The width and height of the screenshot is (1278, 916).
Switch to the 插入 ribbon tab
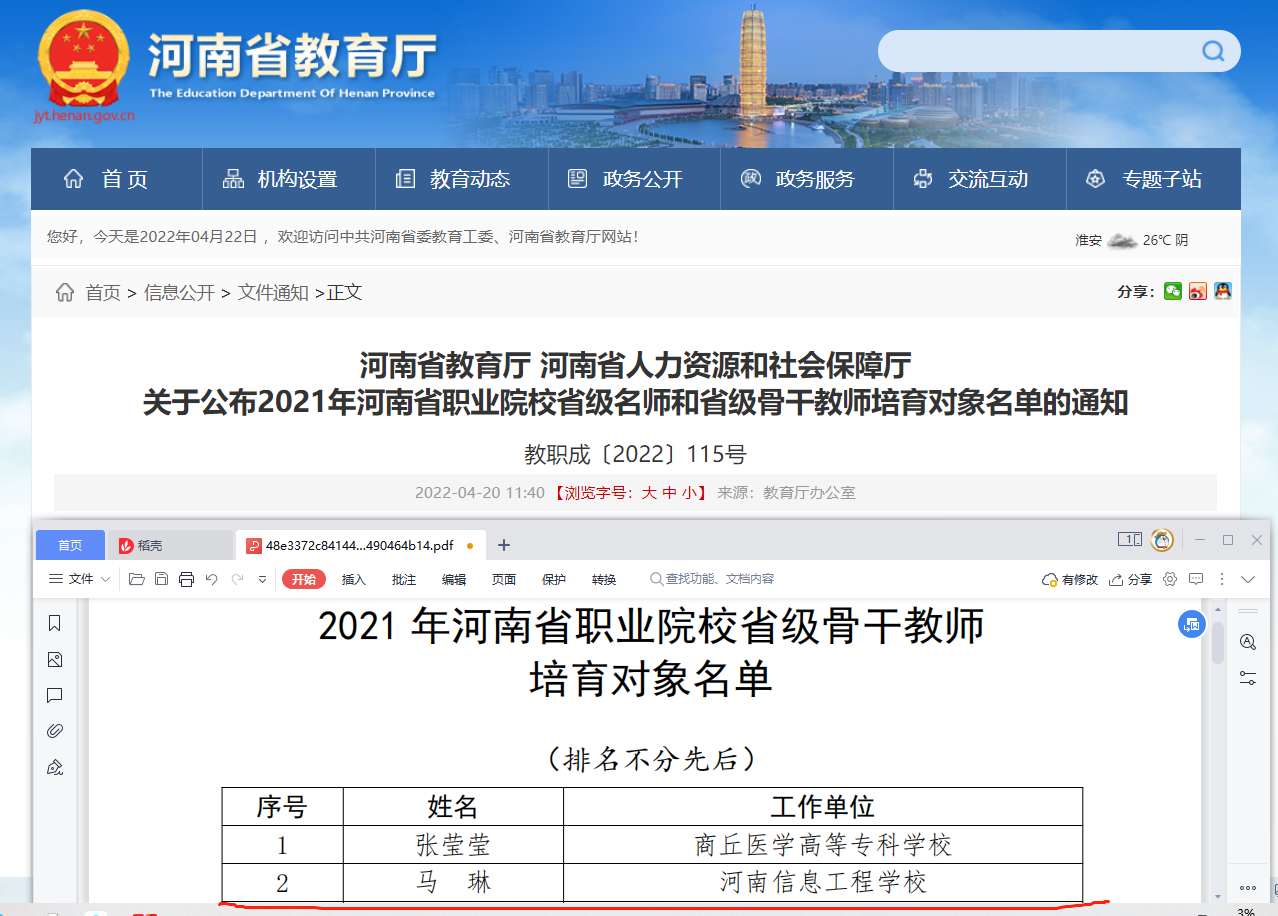[x=354, y=579]
